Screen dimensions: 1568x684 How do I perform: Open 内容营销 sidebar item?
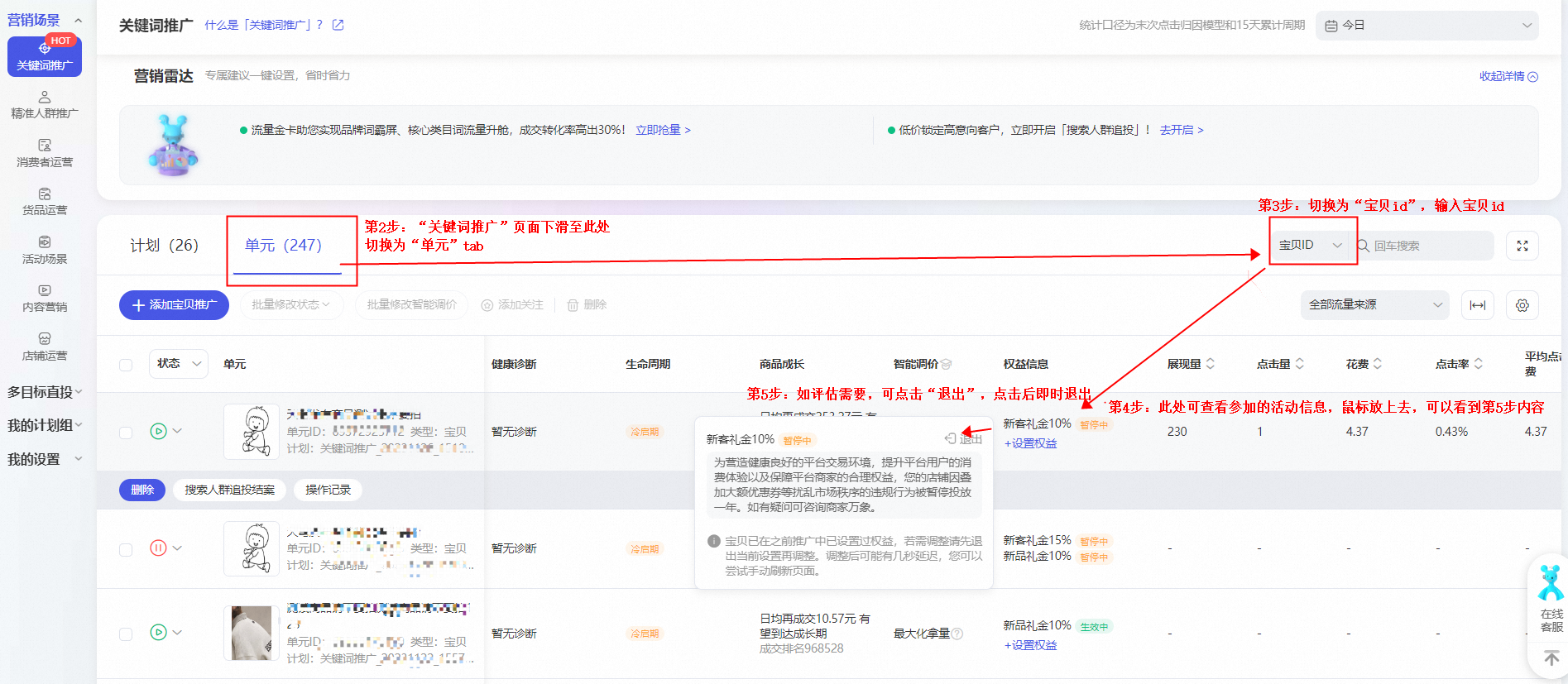pyautogui.click(x=45, y=299)
